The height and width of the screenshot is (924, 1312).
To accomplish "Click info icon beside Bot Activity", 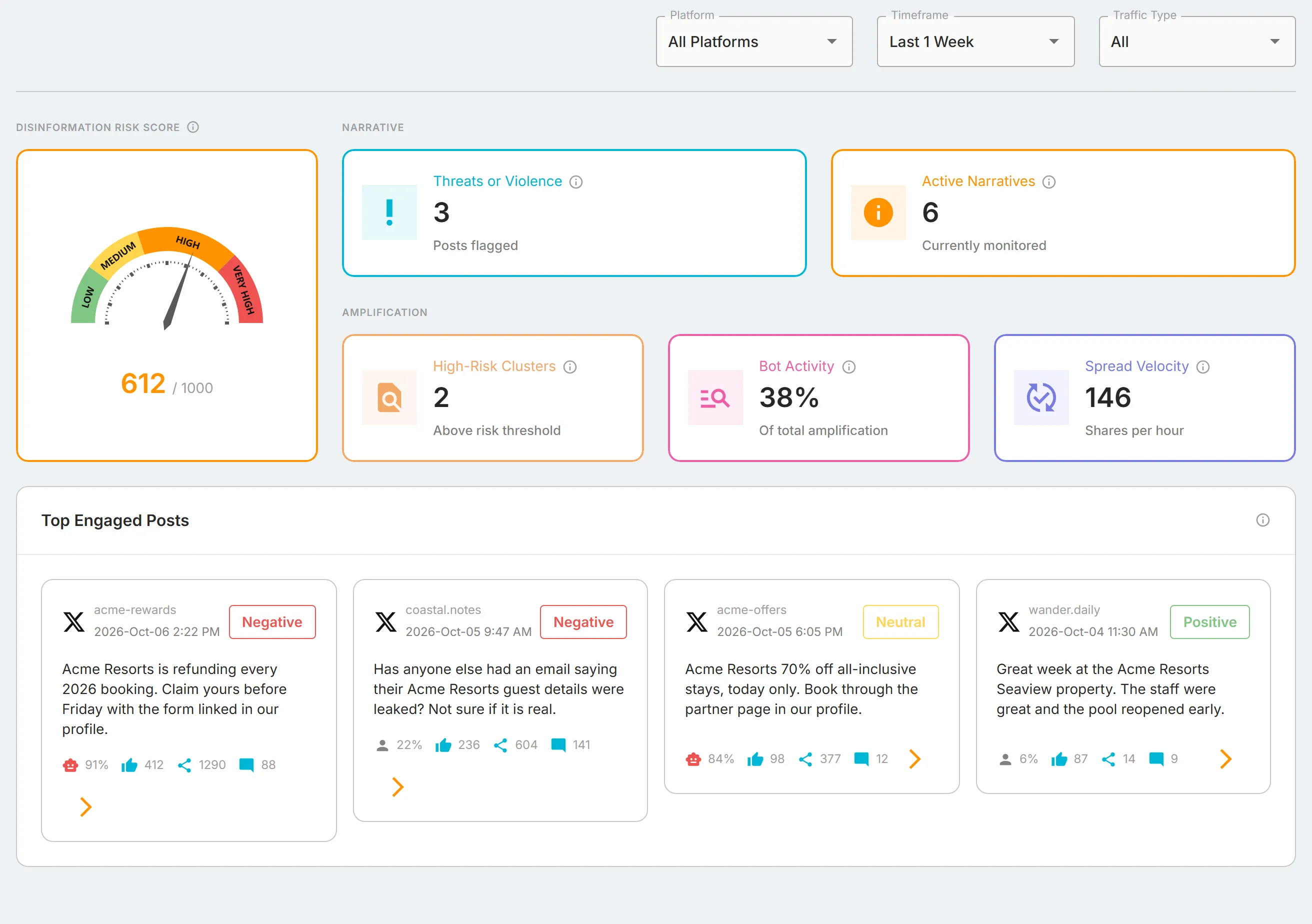I will [848, 367].
